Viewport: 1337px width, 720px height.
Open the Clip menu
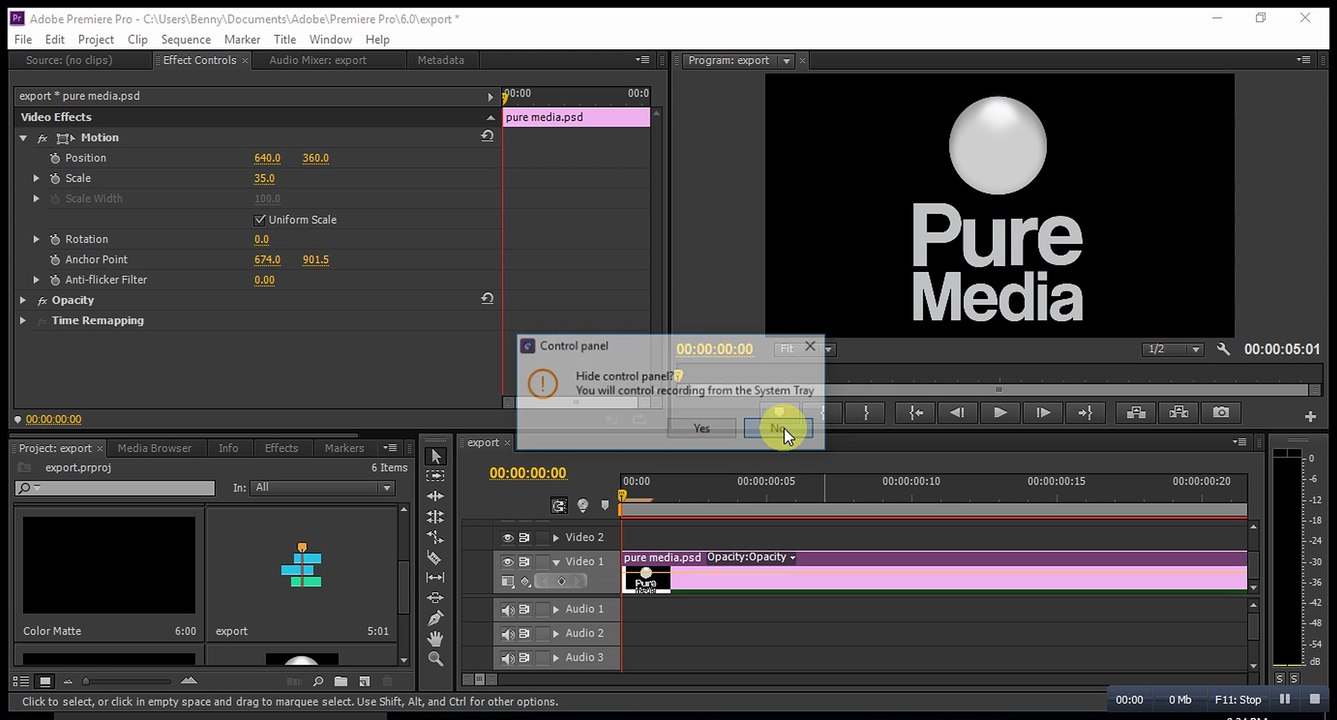[x=137, y=39]
